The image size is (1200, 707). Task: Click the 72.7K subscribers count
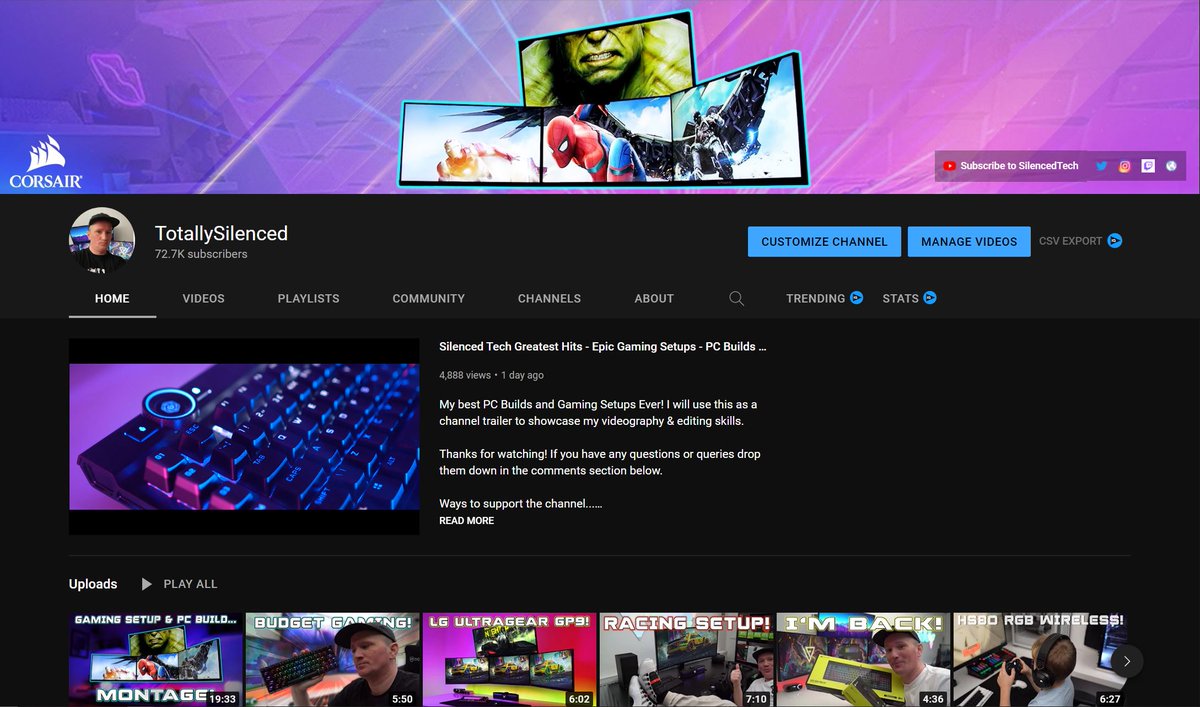click(201, 254)
